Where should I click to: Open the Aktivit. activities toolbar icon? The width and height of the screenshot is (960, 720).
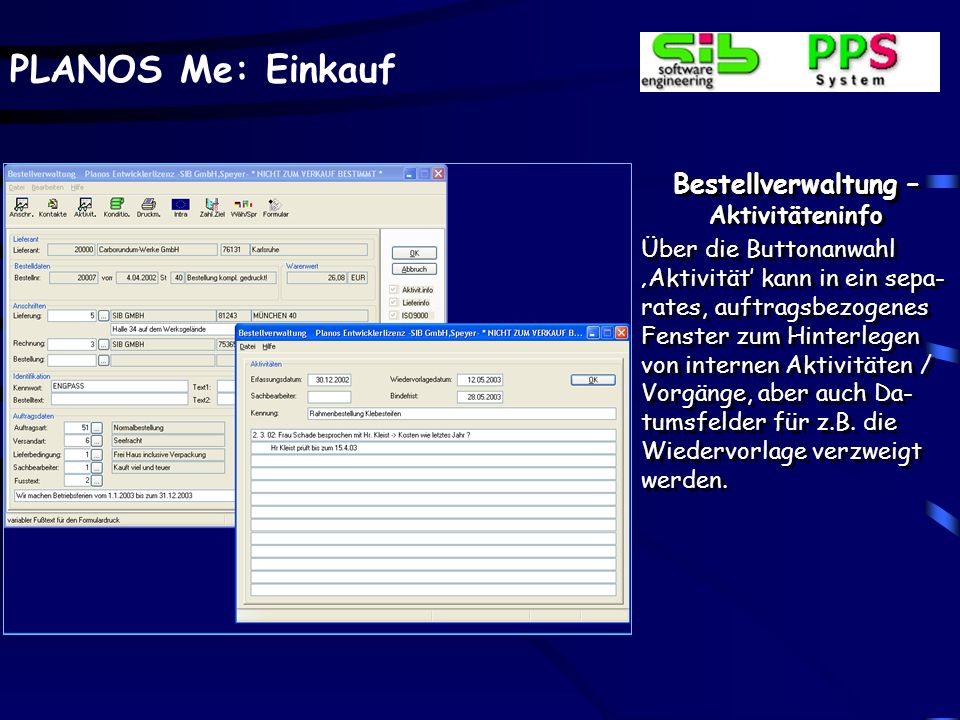coord(85,208)
